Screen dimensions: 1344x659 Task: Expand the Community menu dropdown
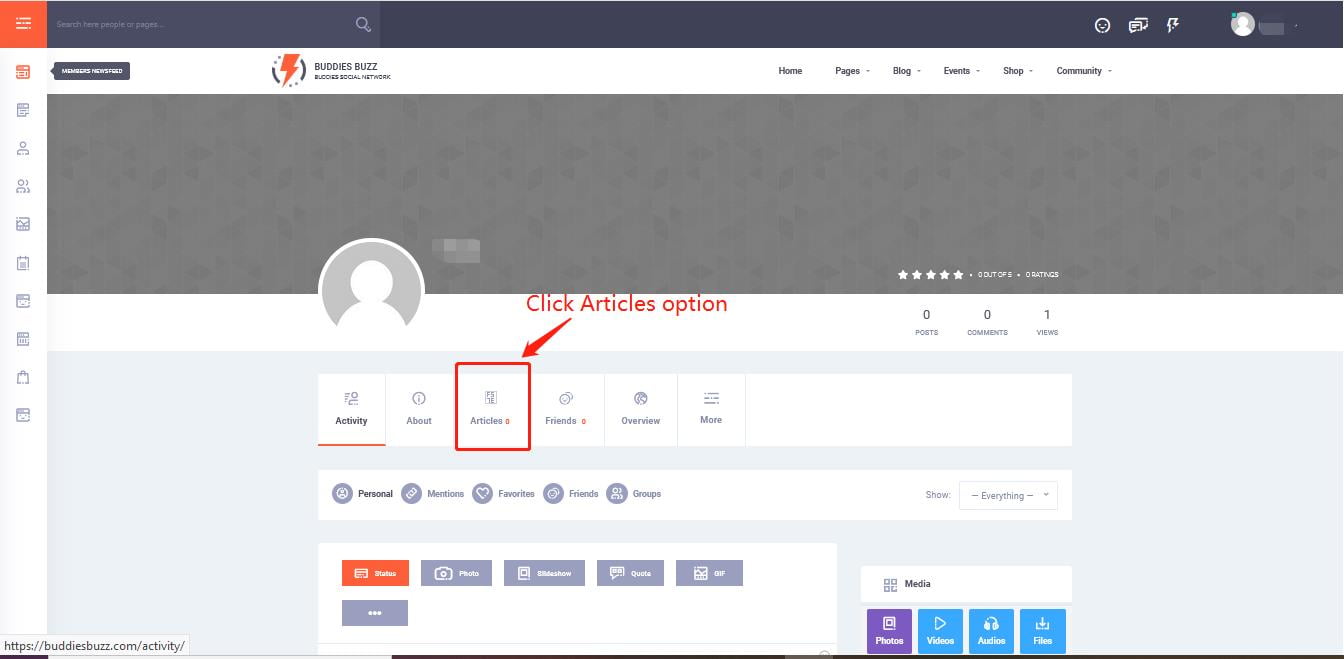1083,71
